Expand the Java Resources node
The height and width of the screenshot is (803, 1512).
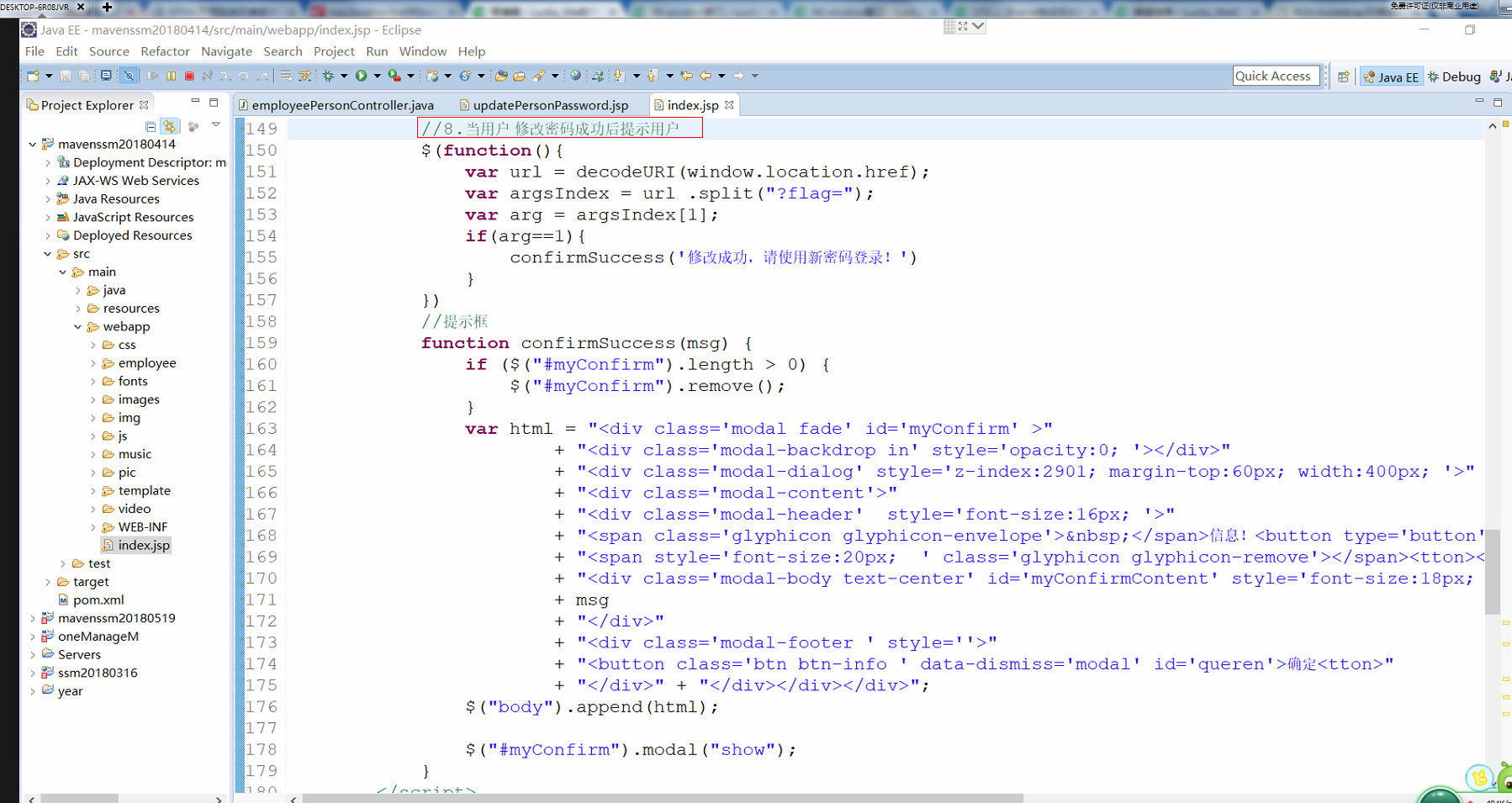(48, 199)
